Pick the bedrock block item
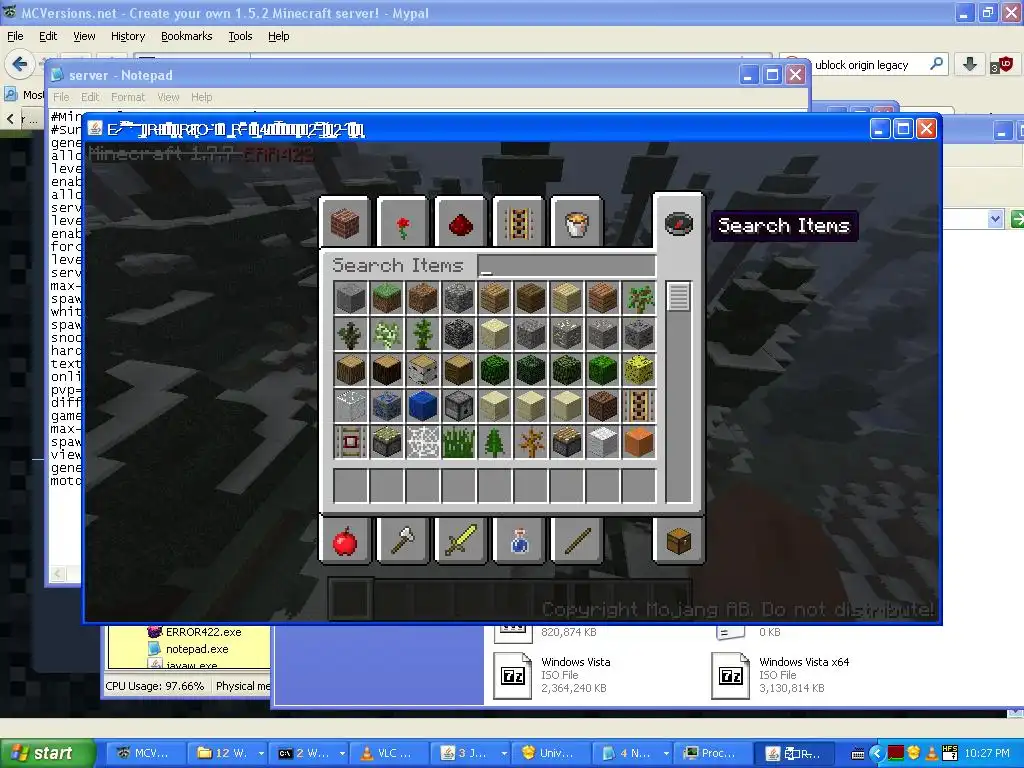Image resolution: width=1024 pixels, height=768 pixels. pos(458,334)
